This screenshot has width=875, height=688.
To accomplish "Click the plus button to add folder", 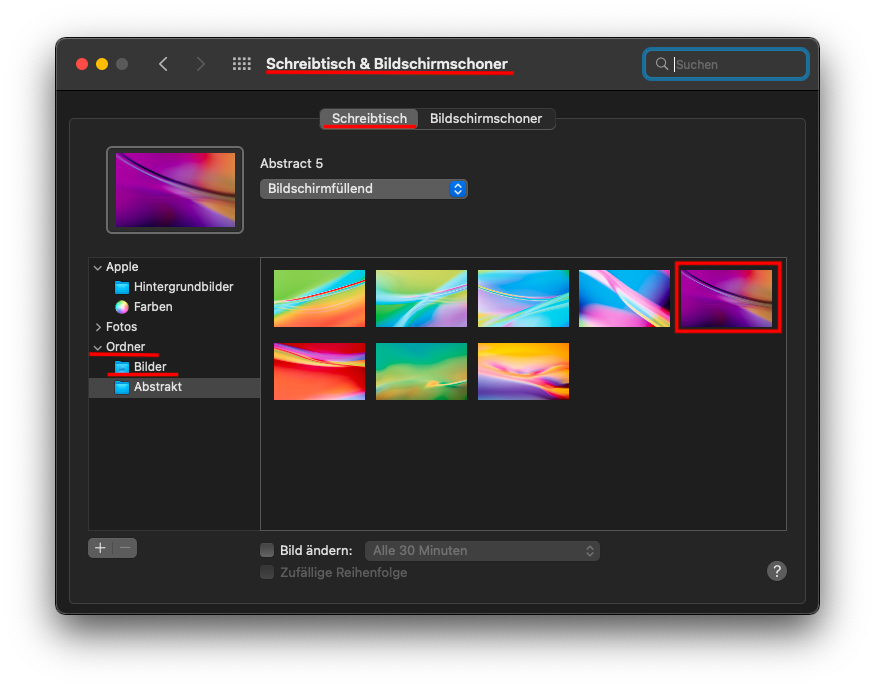I will coord(100,548).
